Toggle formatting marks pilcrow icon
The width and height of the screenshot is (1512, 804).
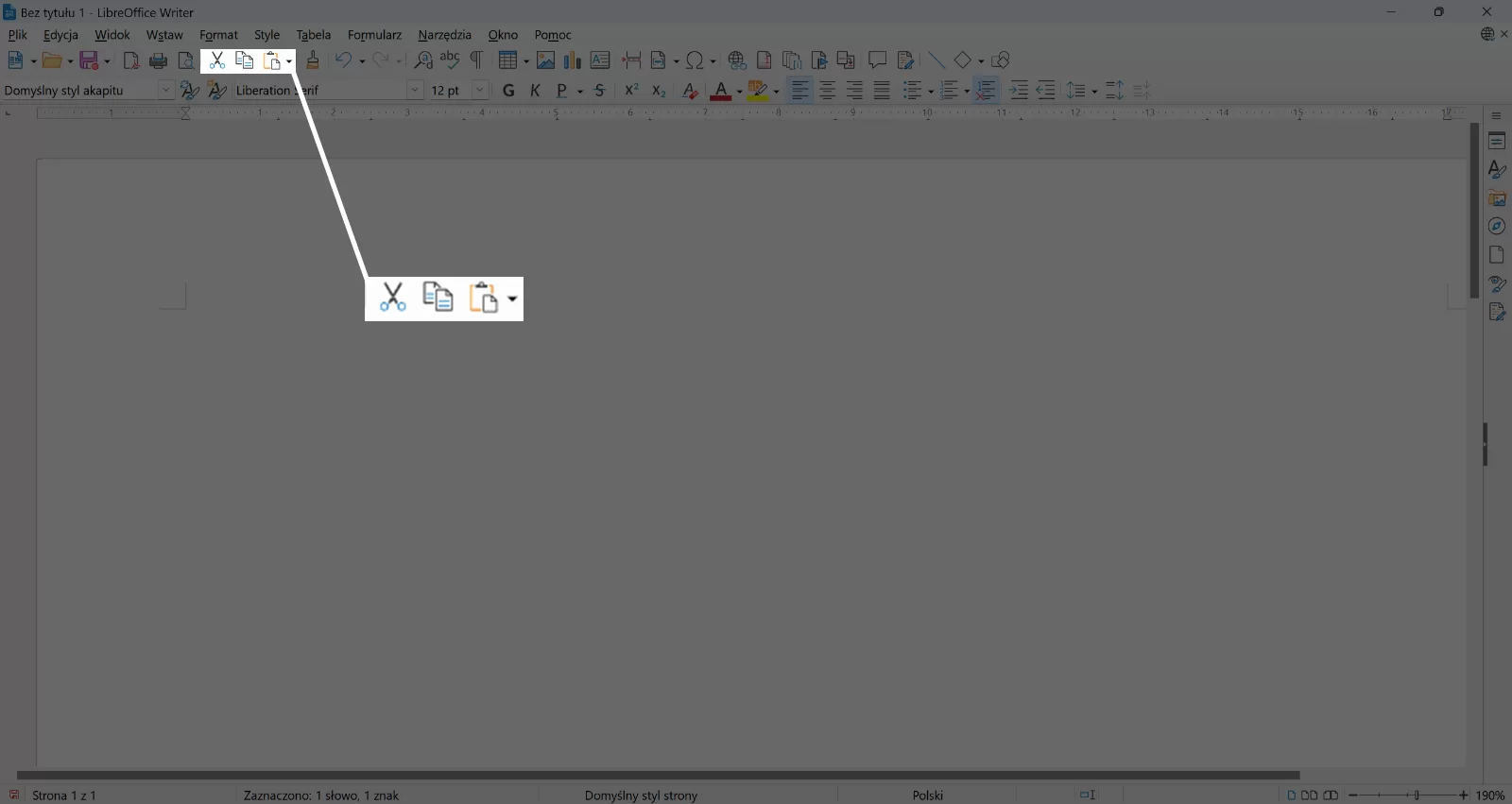coord(476,60)
